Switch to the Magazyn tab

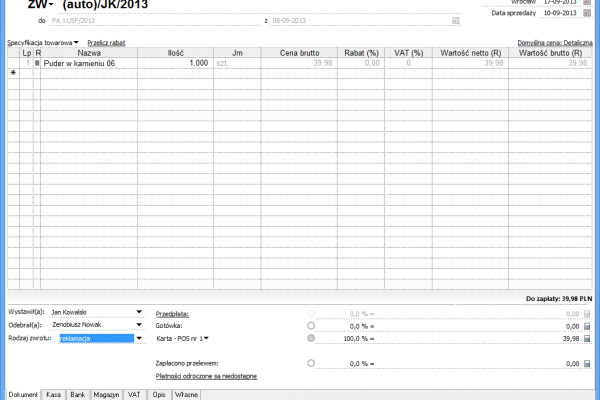click(107, 395)
